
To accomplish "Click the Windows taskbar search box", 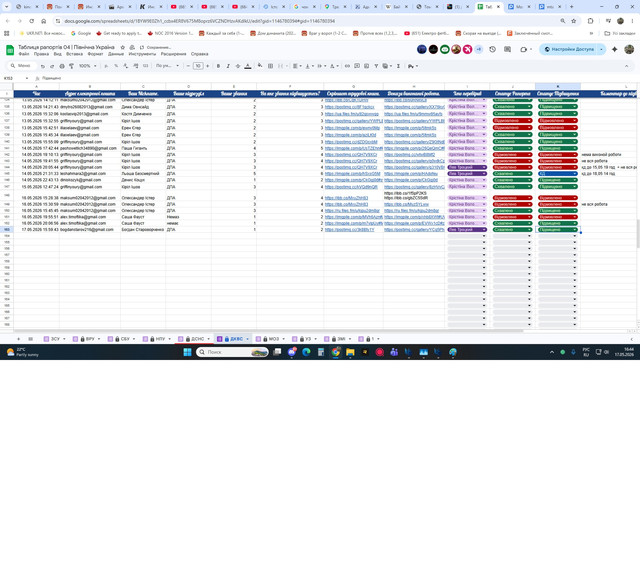I will tap(232, 352).
